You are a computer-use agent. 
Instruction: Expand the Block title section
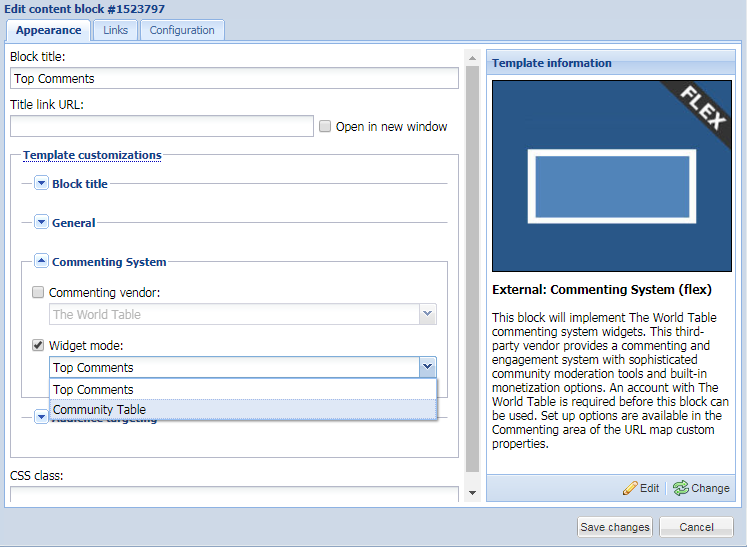pos(41,183)
